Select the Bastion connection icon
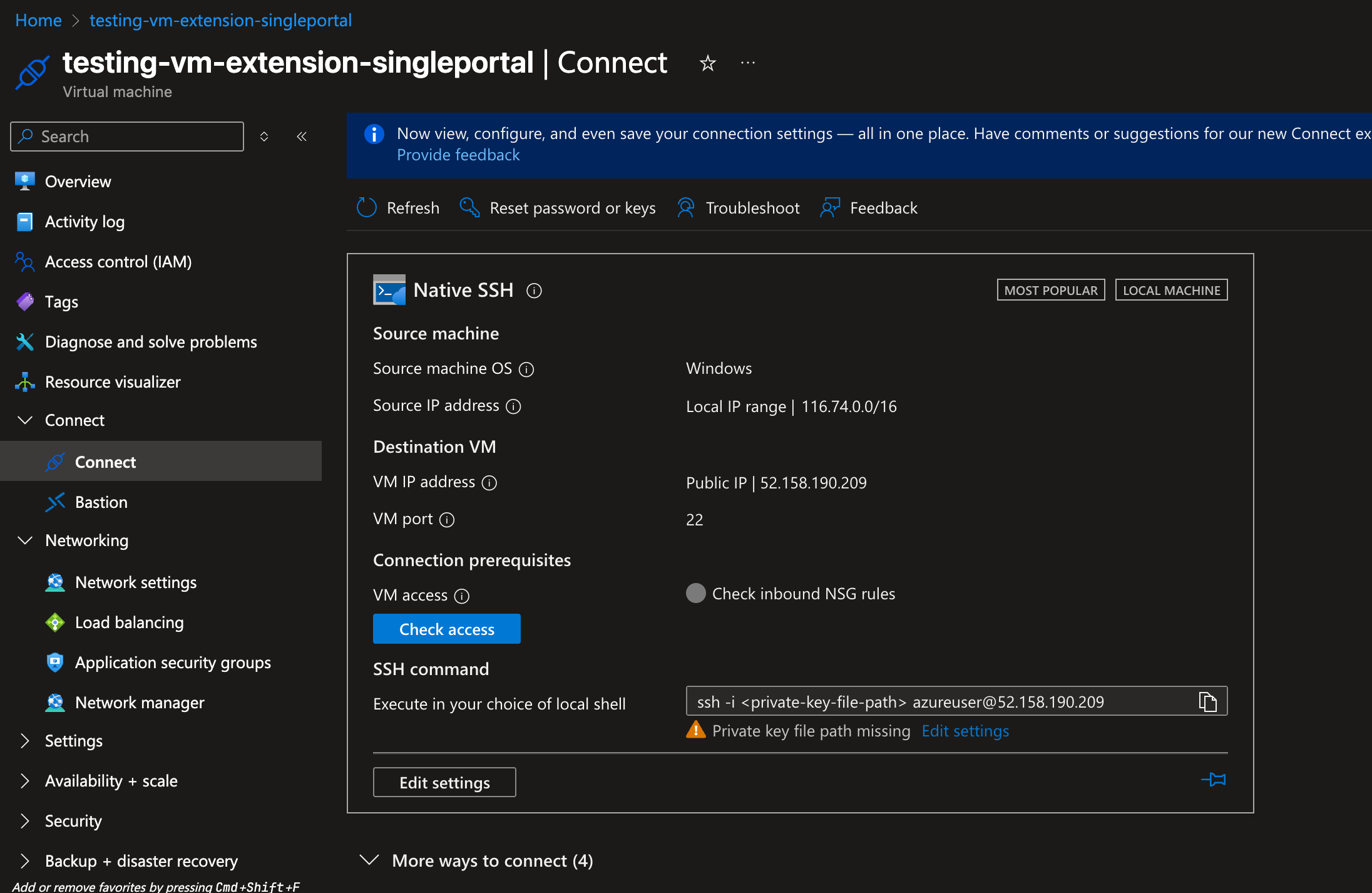Viewport: 1372px width, 893px height. click(x=56, y=502)
